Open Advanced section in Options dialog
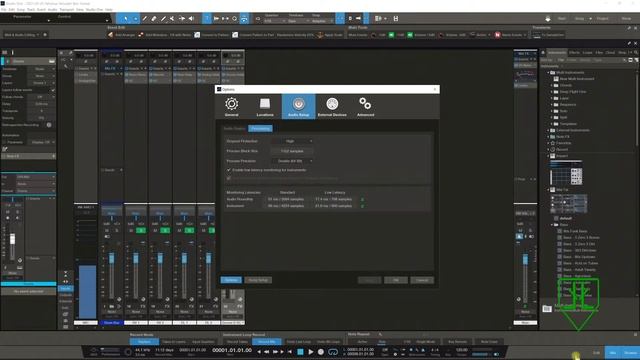Image resolution: width=640 pixels, height=360 pixels. pyautogui.click(x=365, y=107)
